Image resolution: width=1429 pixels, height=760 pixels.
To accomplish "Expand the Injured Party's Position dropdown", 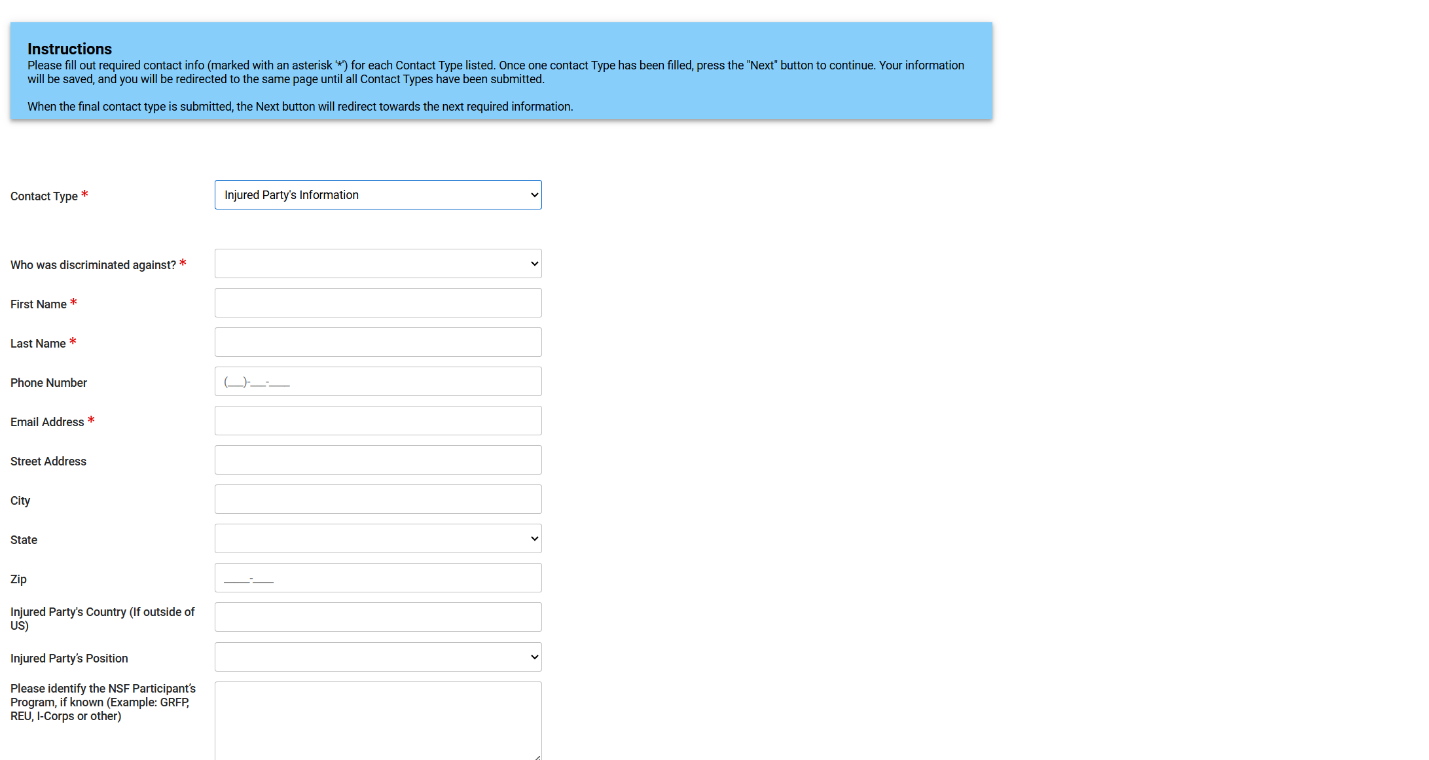I will [377, 657].
